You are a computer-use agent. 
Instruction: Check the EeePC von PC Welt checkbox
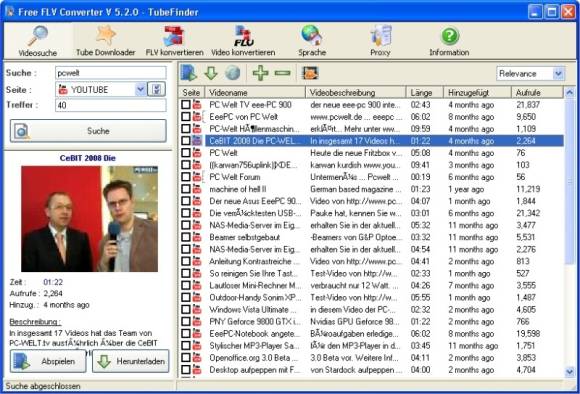coord(186,117)
